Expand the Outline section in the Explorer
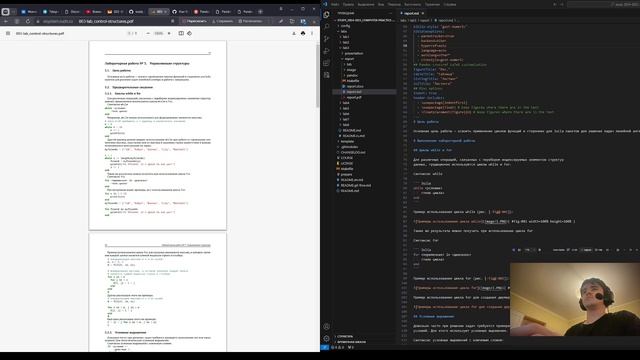 coord(345,337)
